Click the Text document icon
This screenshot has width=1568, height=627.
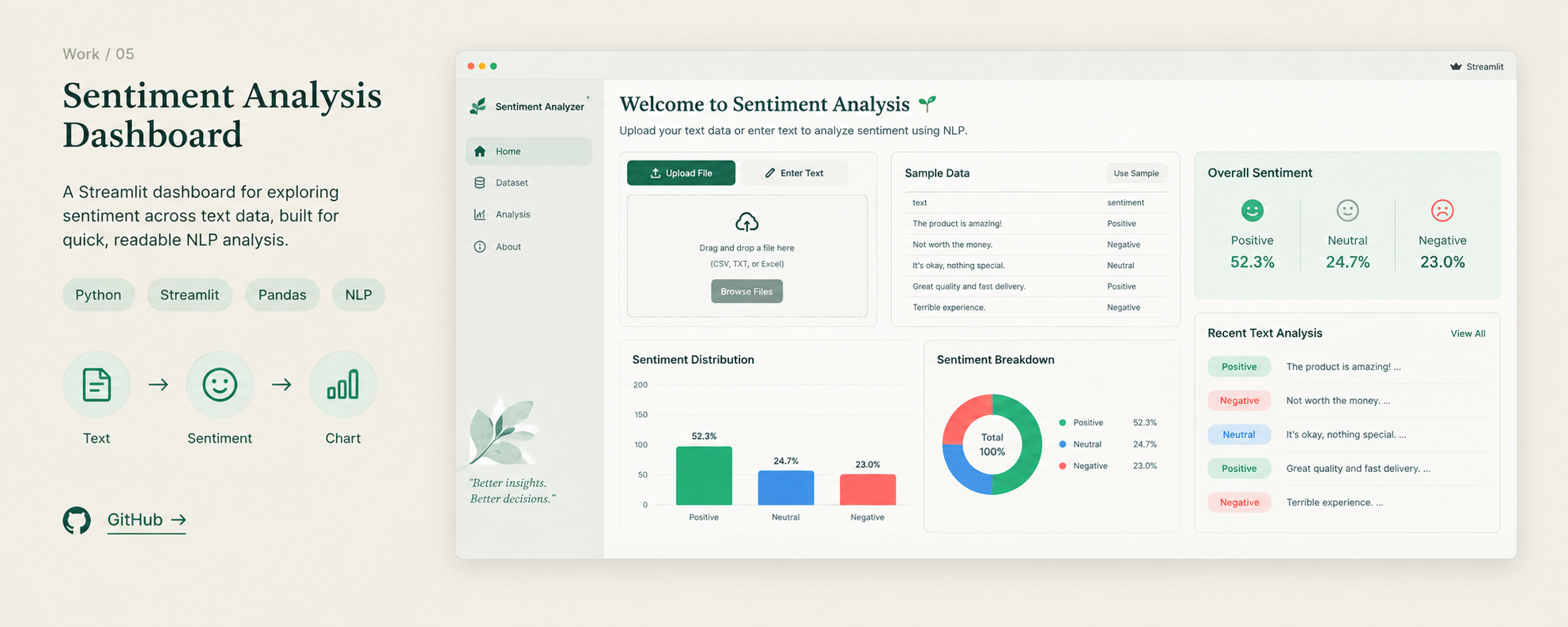96,385
